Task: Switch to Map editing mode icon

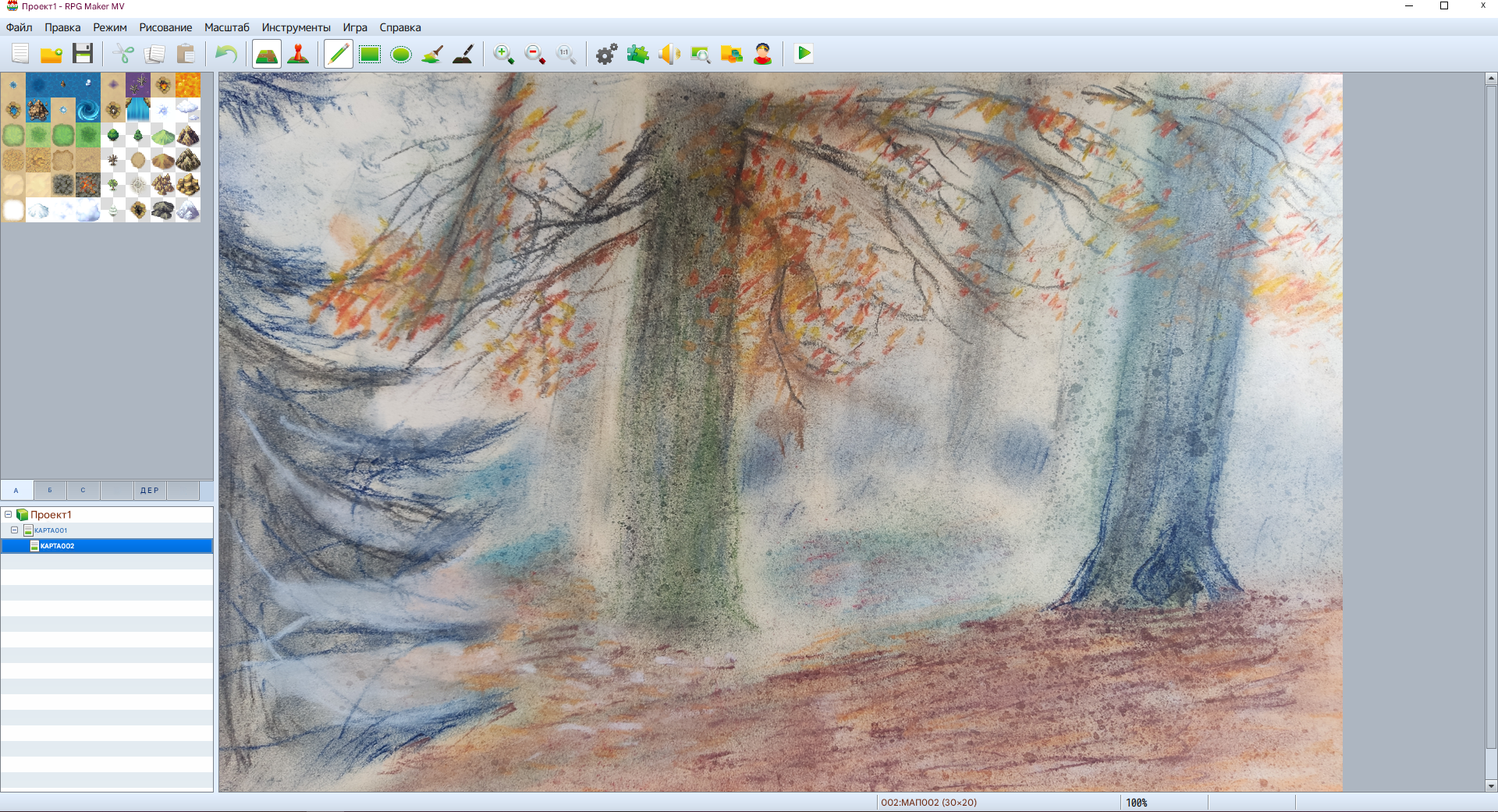Action: (x=267, y=54)
